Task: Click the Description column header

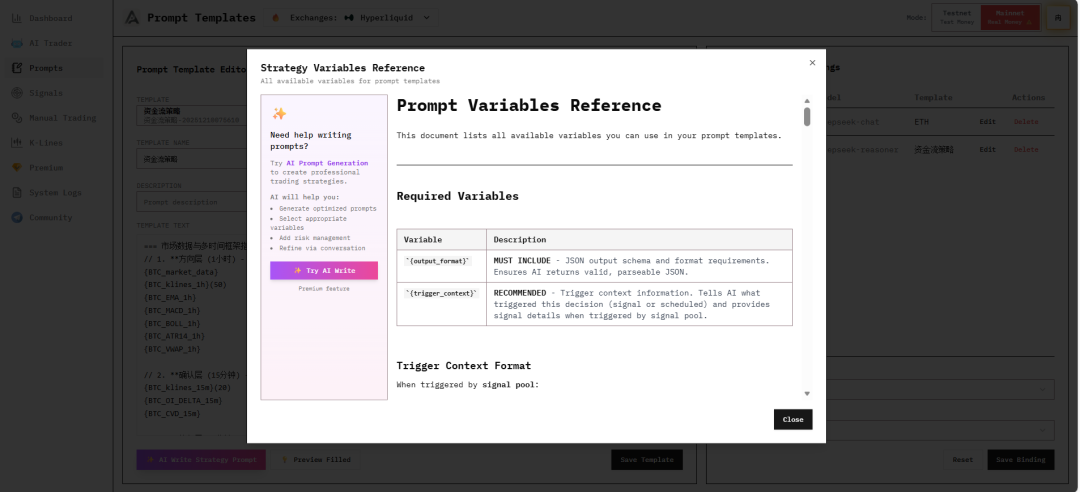Action: [639, 240]
